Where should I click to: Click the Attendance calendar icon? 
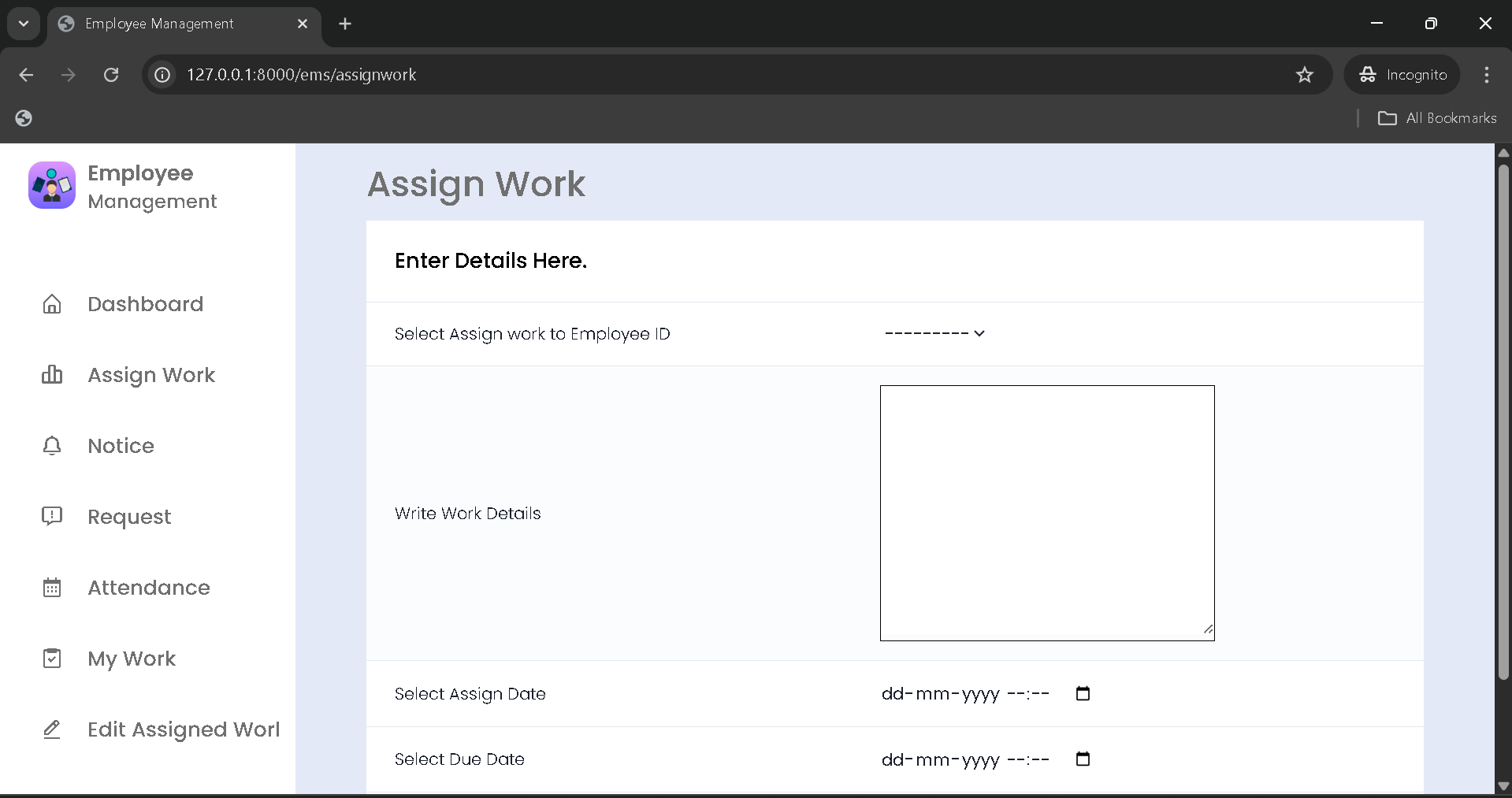coord(52,588)
